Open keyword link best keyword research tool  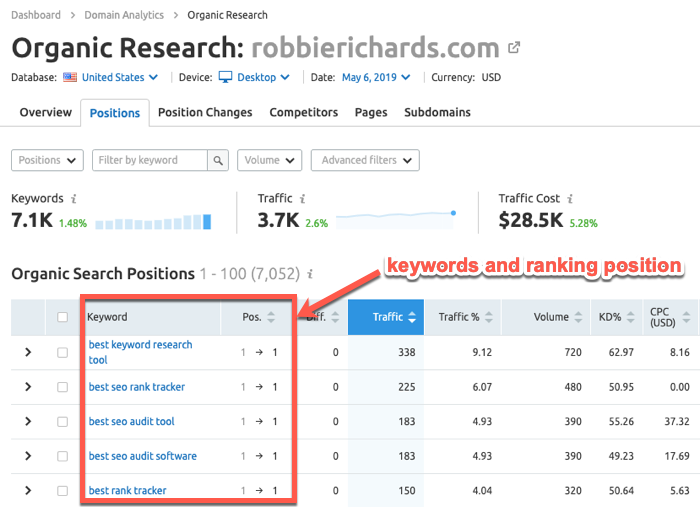pyautogui.click(x=140, y=352)
